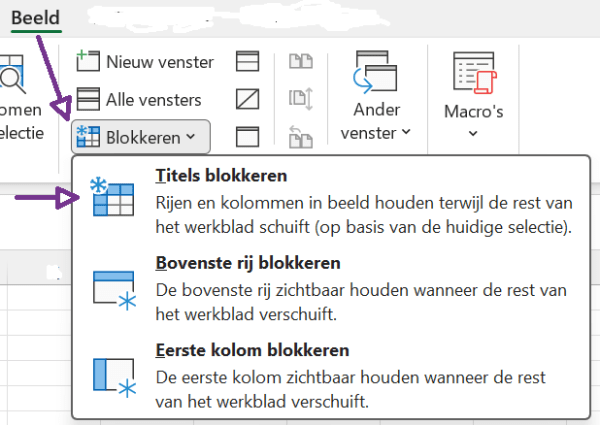600x425 pixels.
Task: Click the "Ander" label text
Action: pos(377,110)
